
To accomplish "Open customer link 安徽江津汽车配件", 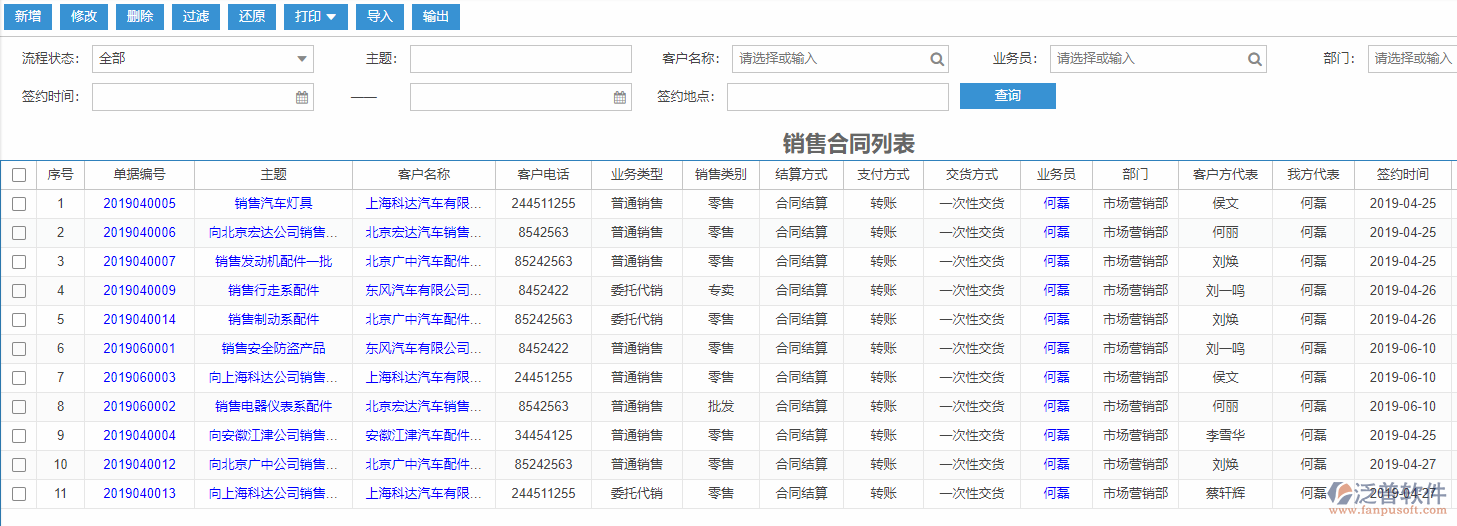I will pos(424,436).
